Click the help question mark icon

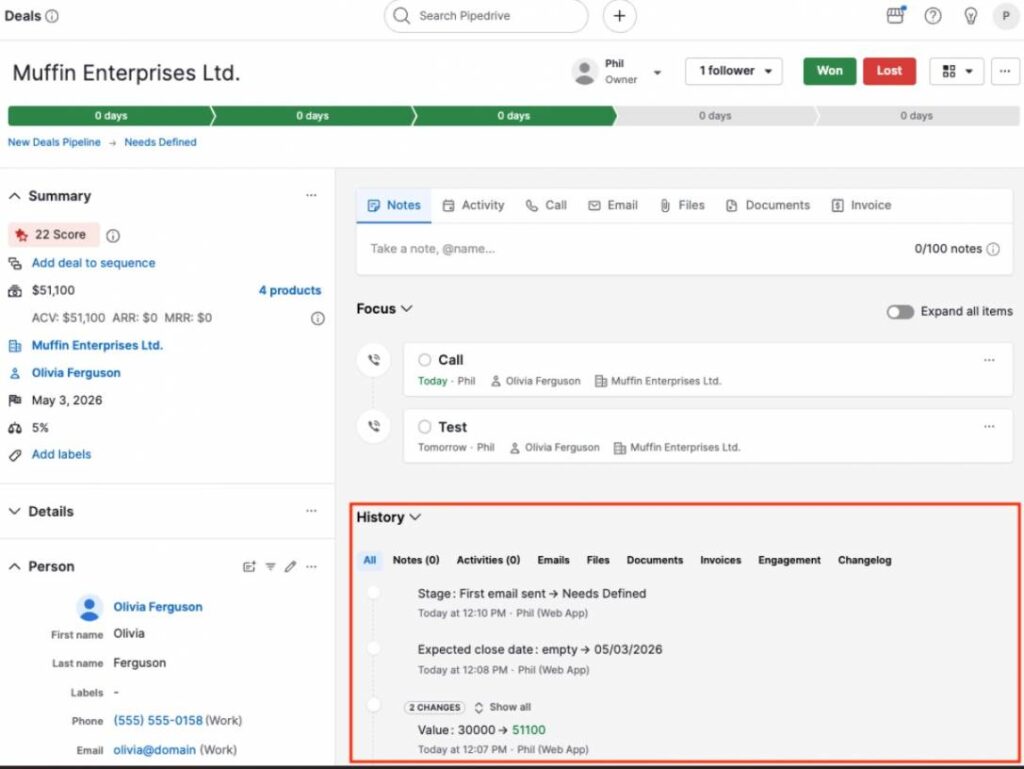933,16
